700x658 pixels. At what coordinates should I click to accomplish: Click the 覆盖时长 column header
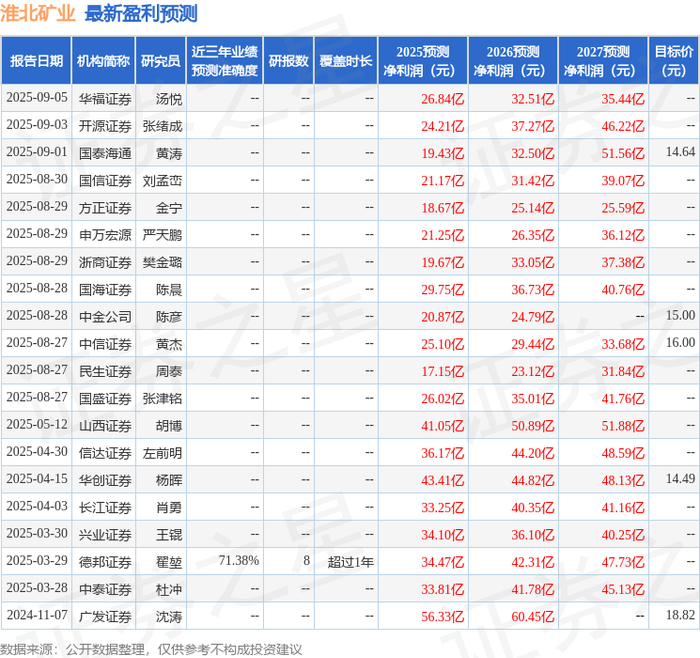[346, 61]
